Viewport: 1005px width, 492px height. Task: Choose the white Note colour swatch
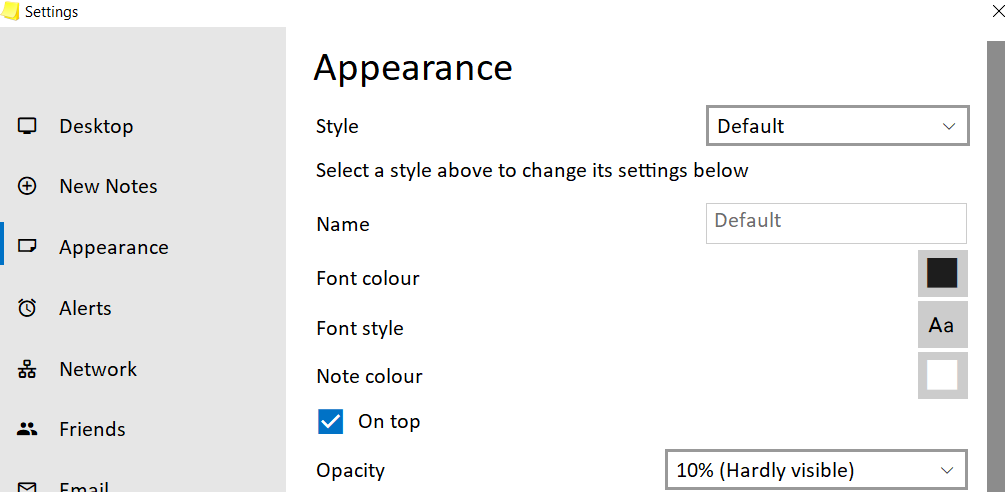(942, 375)
